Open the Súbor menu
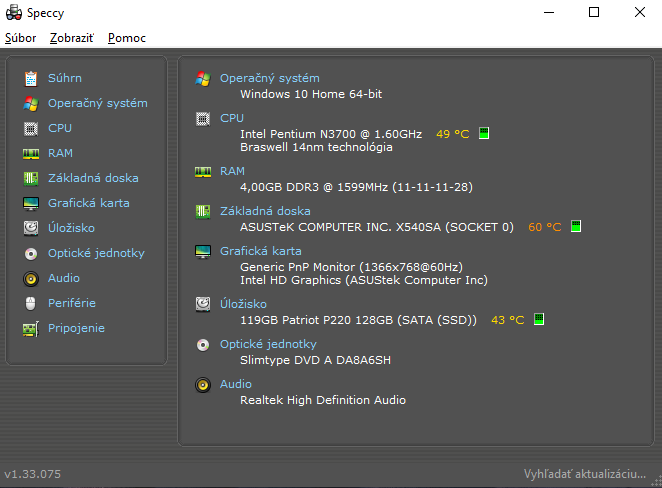Image resolution: width=662 pixels, height=488 pixels. point(21,38)
